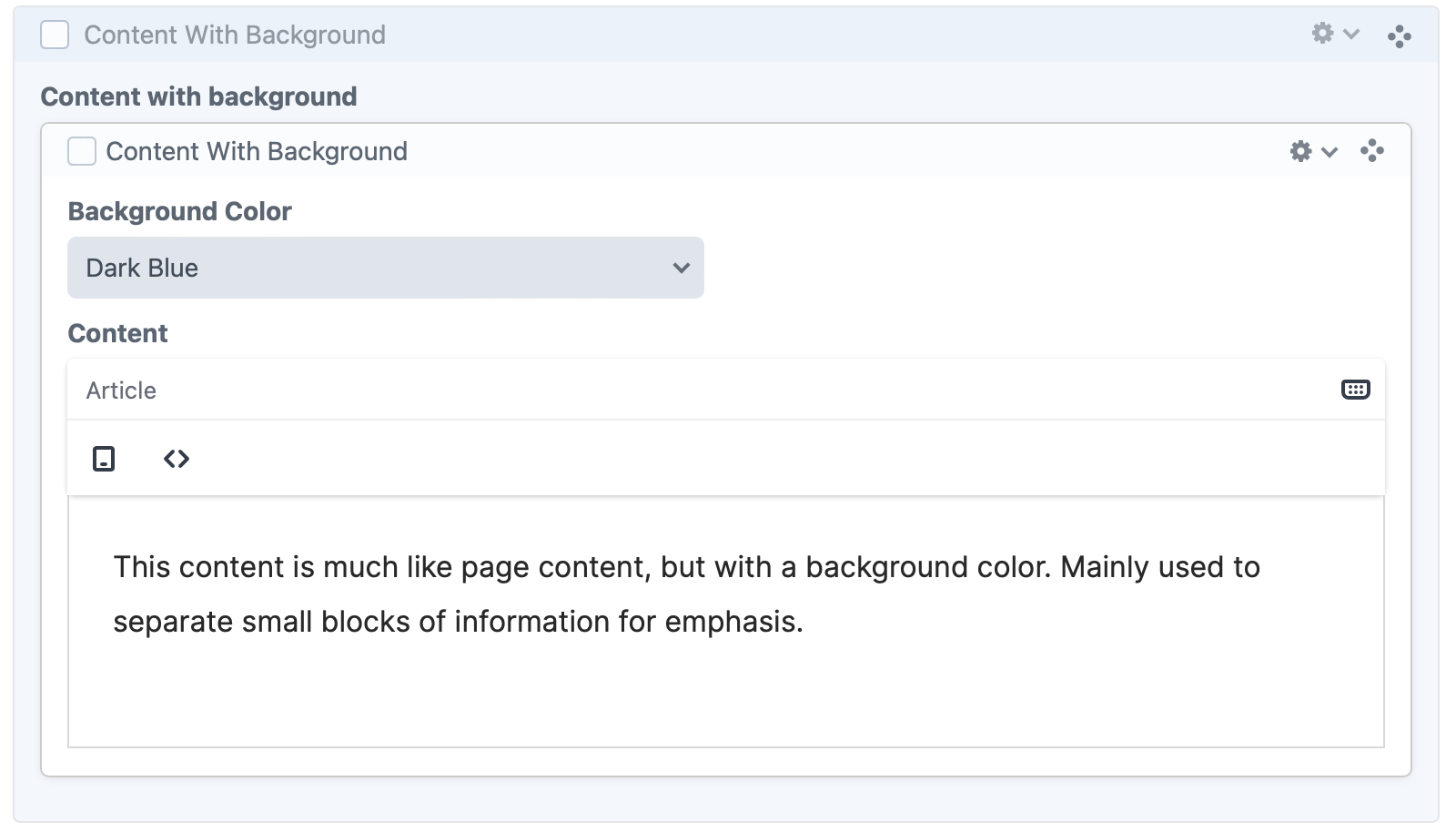Click the outer block's drag handle icon

pos(1399,36)
